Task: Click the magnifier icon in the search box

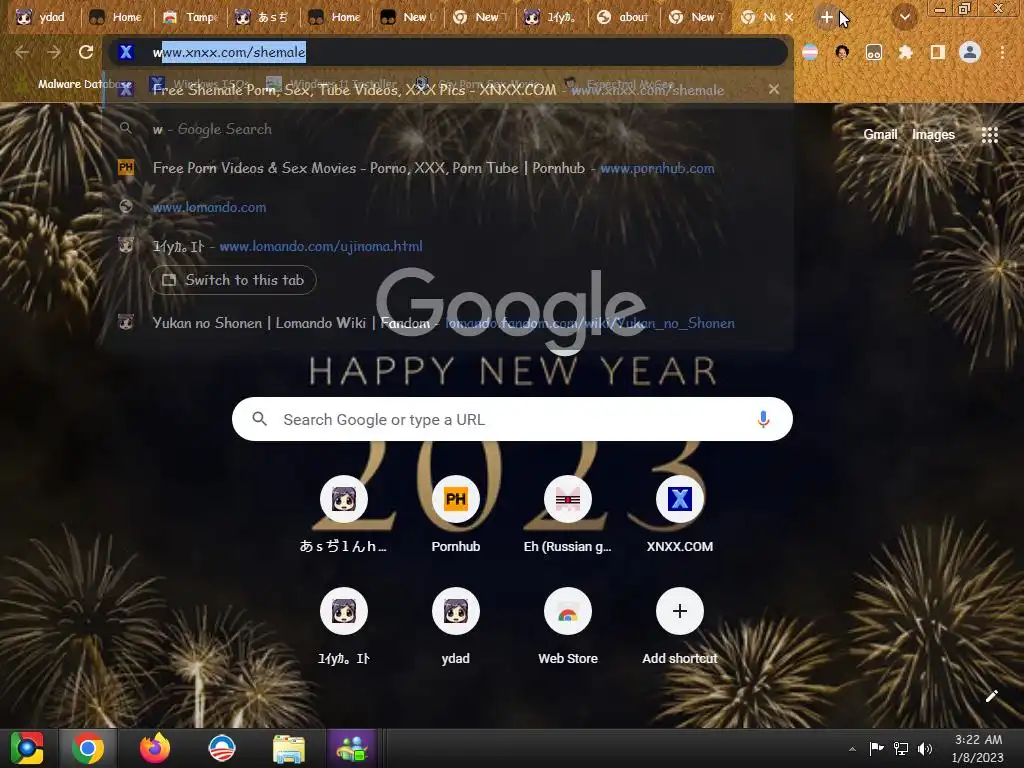Action: point(259,419)
